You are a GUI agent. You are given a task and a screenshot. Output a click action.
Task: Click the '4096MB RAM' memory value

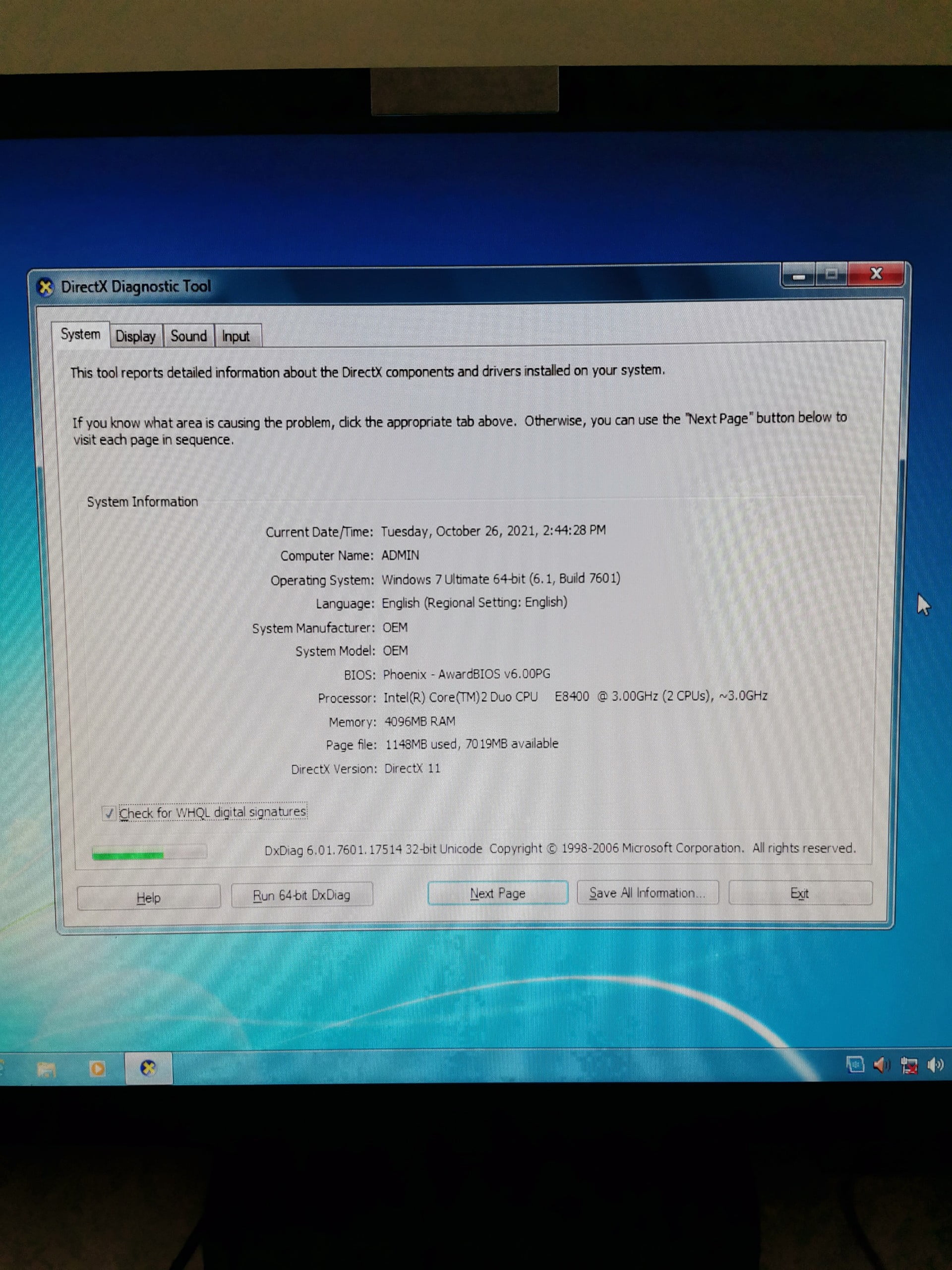coord(420,721)
